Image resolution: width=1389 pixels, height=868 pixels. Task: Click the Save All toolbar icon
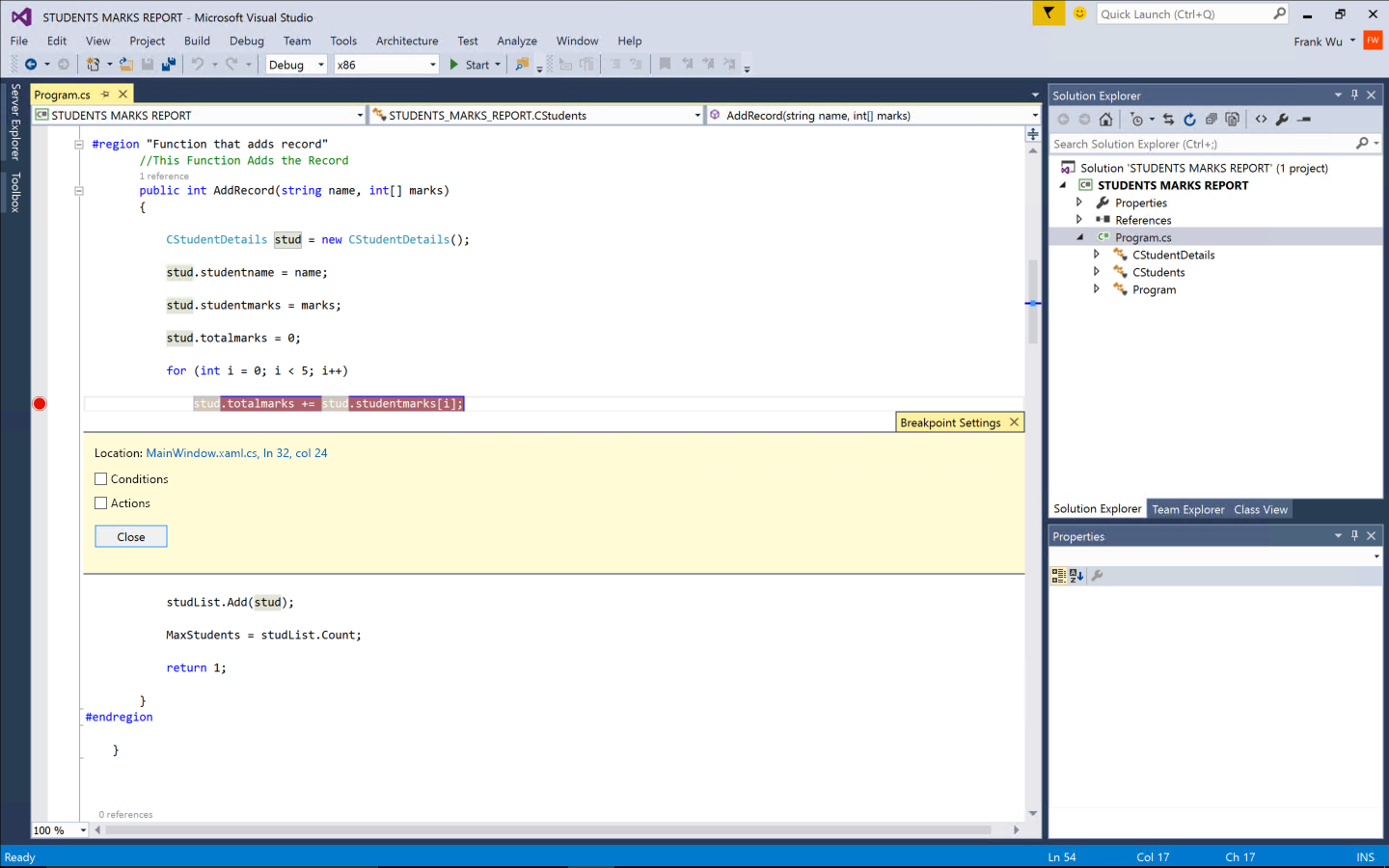coord(169,65)
